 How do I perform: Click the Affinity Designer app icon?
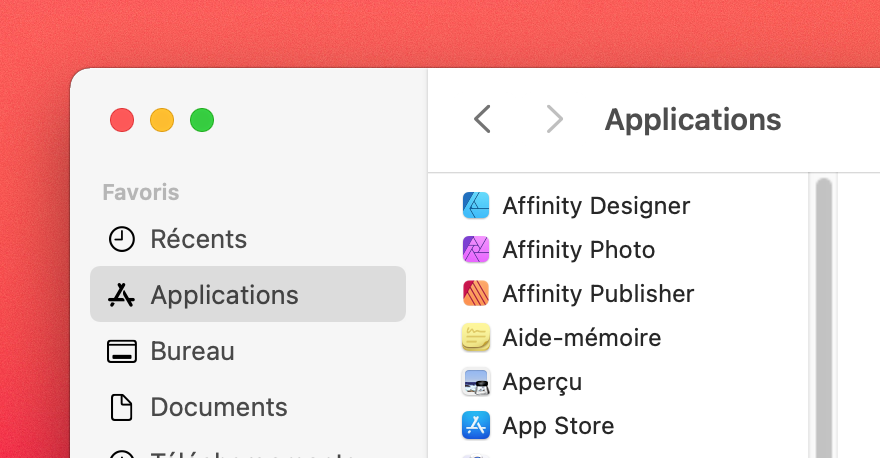pyautogui.click(x=475, y=206)
